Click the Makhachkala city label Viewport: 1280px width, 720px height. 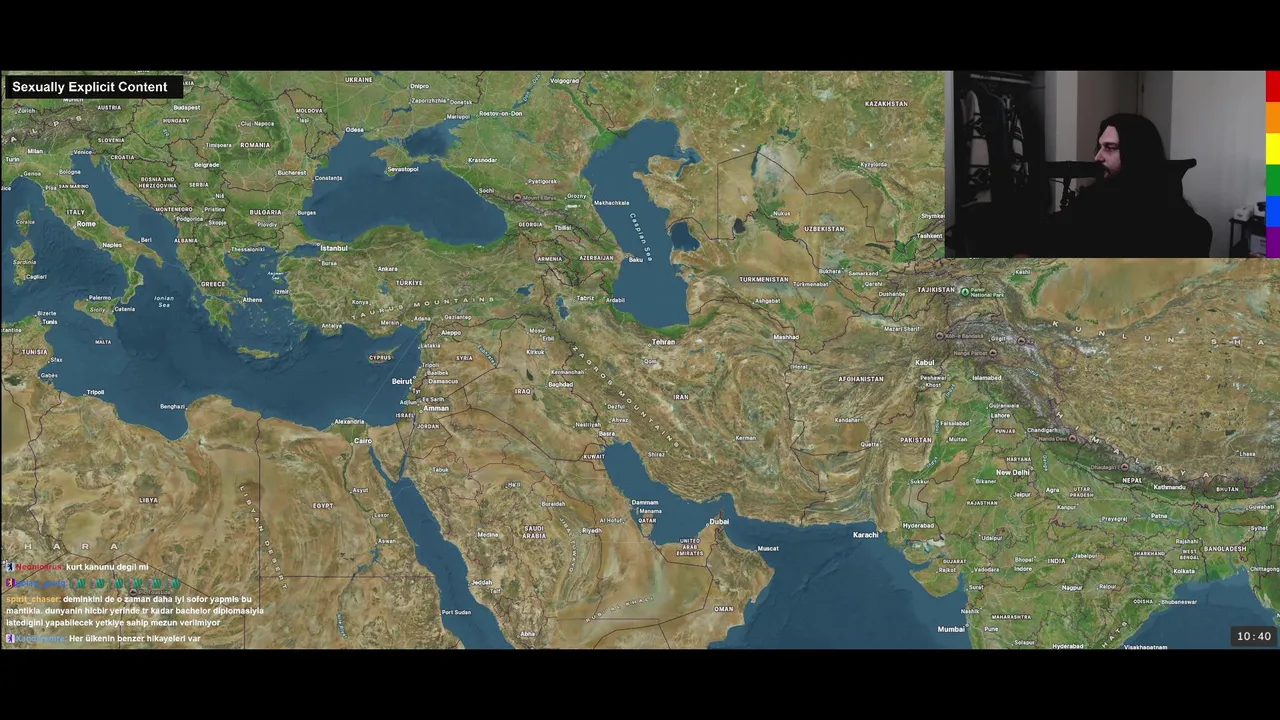click(611, 203)
